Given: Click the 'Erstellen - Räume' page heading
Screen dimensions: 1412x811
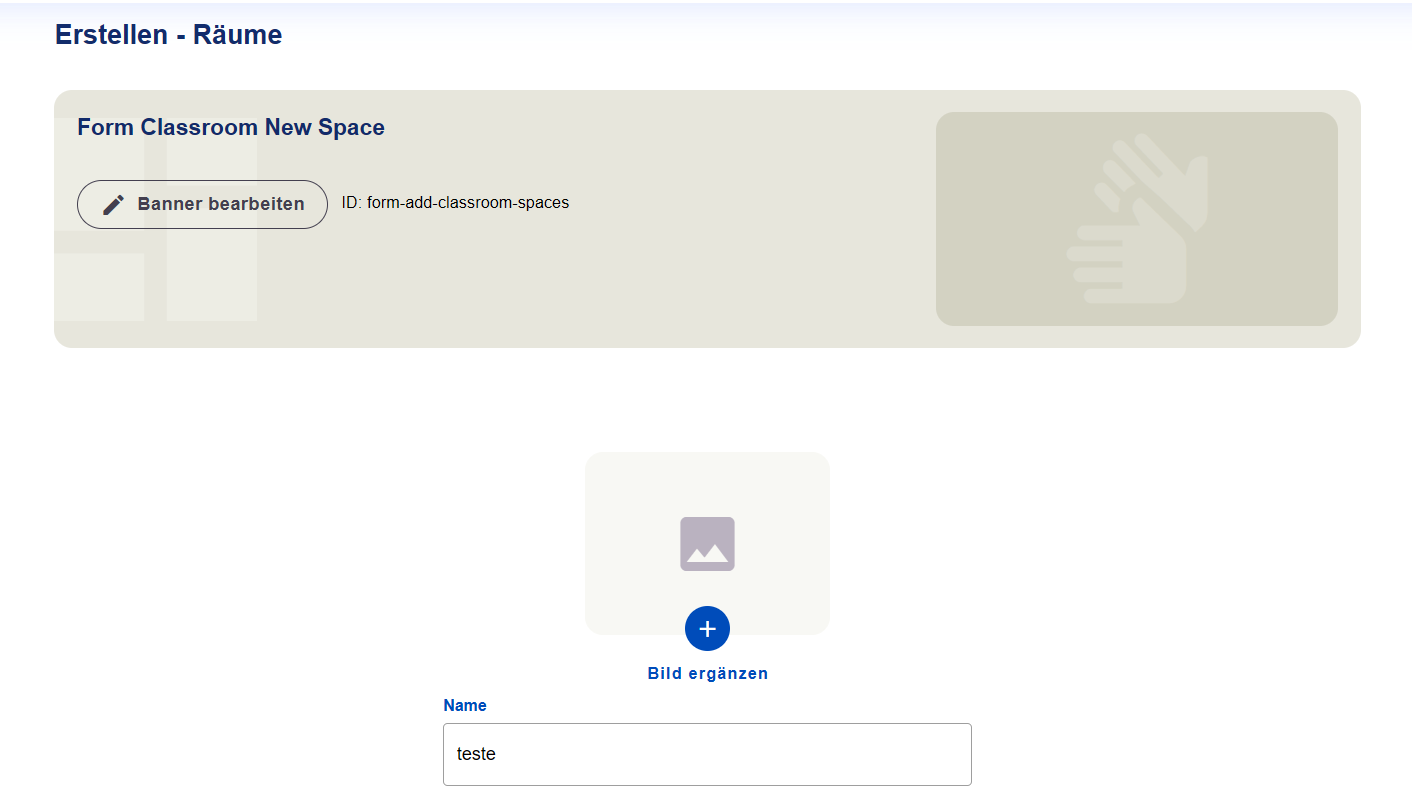Looking at the screenshot, I should 169,35.
